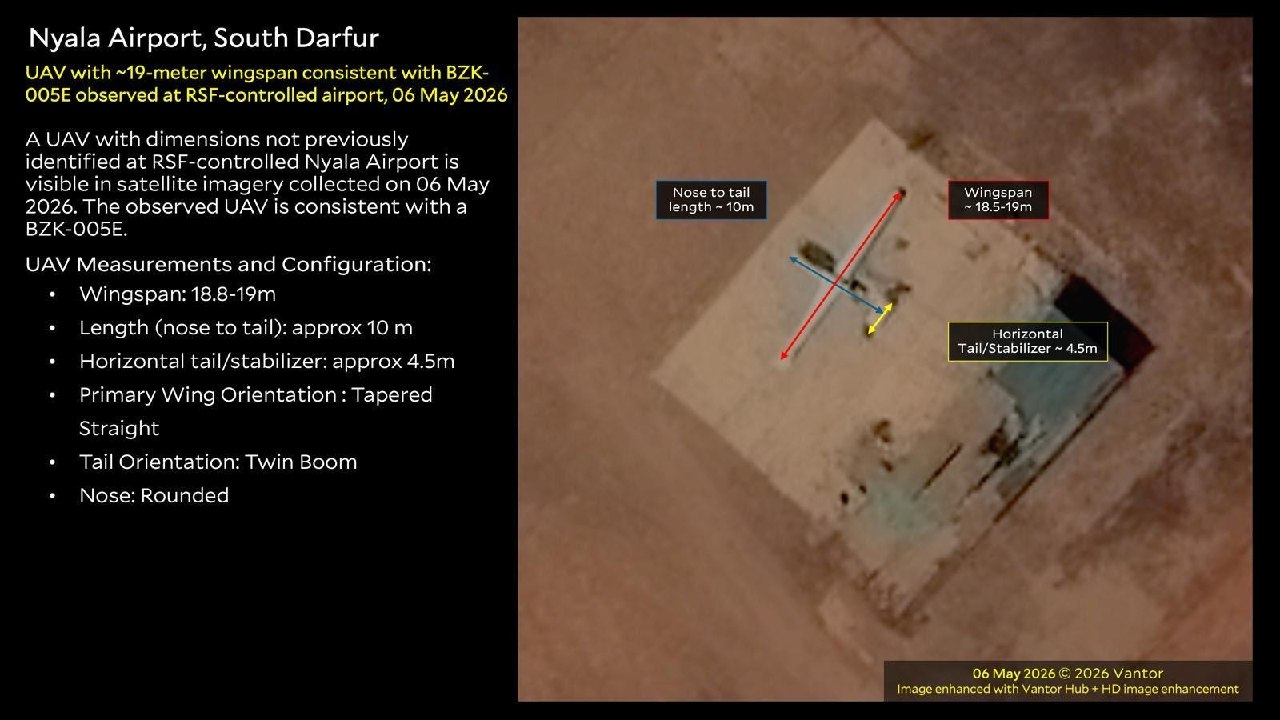Select bullet 'Tail Orientation: Twin Boom'
The image size is (1280, 720).
pos(218,462)
